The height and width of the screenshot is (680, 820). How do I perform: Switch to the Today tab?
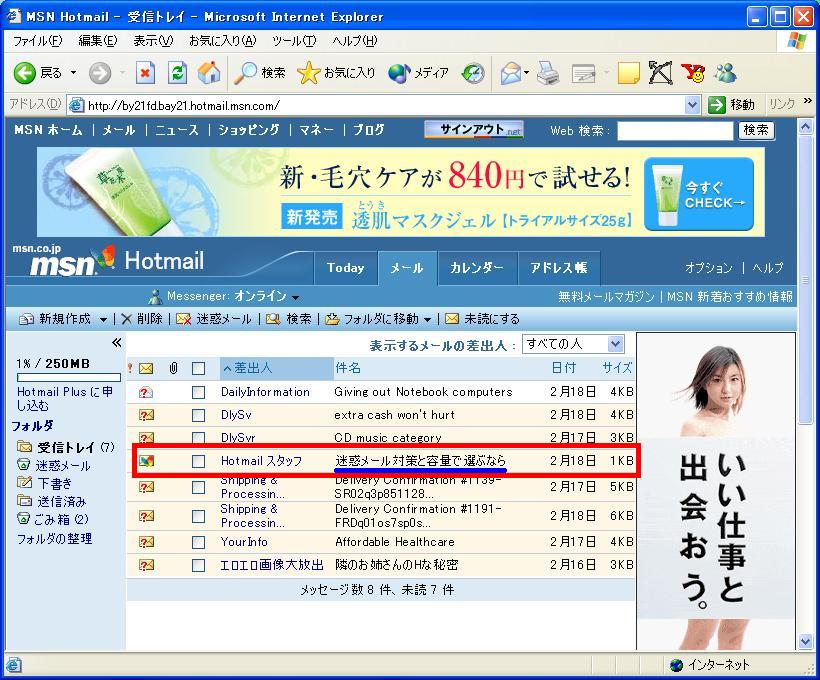point(345,268)
